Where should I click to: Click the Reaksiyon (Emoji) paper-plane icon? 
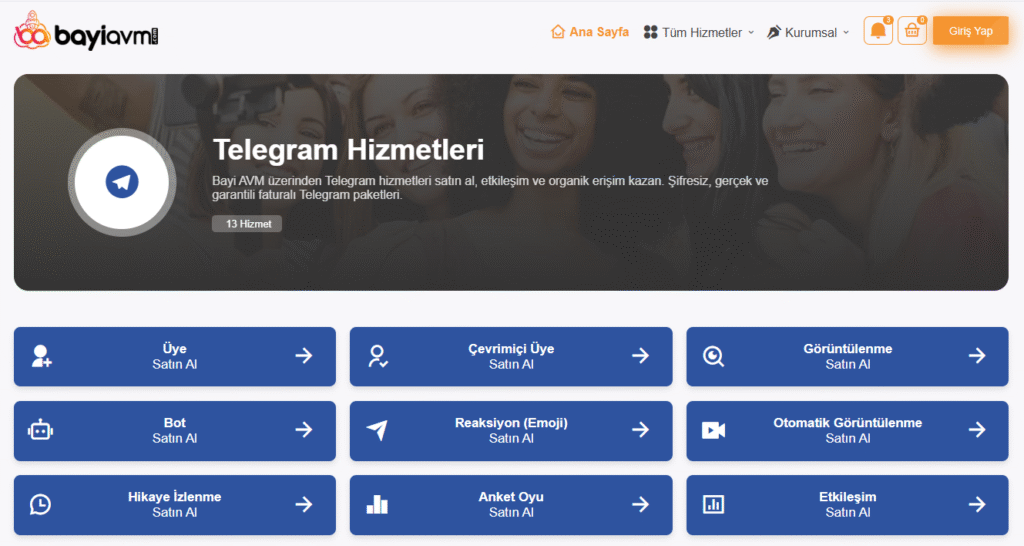(x=377, y=430)
